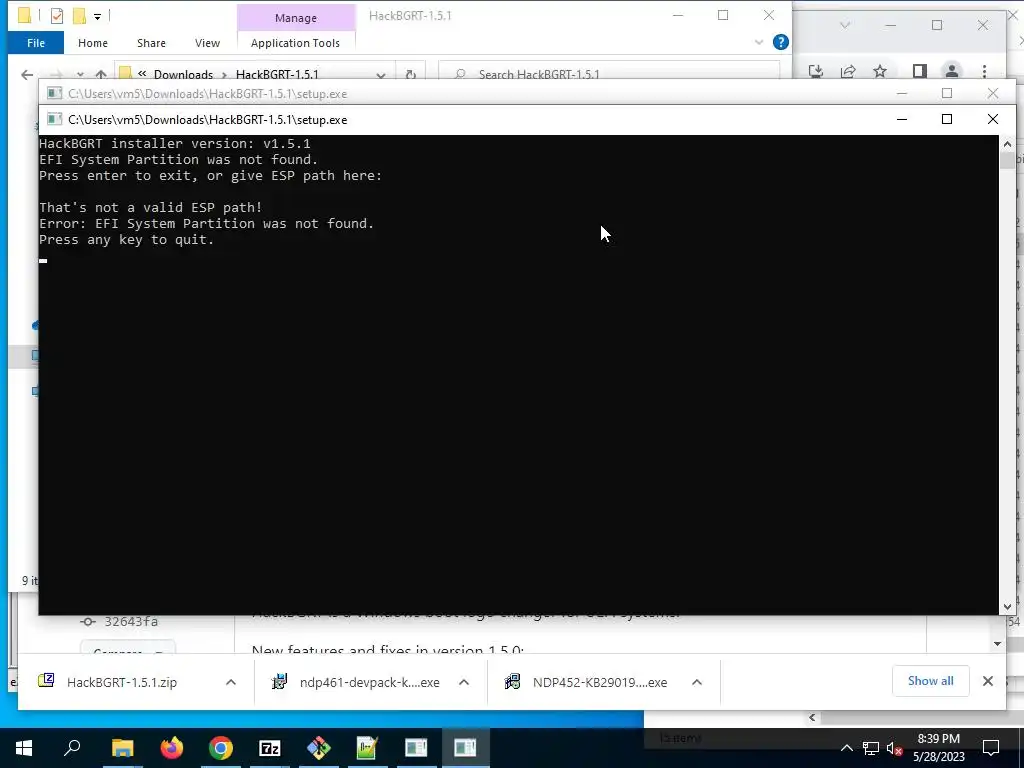This screenshot has height=768, width=1024.
Task: Toggle Chrome's side panel icon
Action: click(x=920, y=71)
